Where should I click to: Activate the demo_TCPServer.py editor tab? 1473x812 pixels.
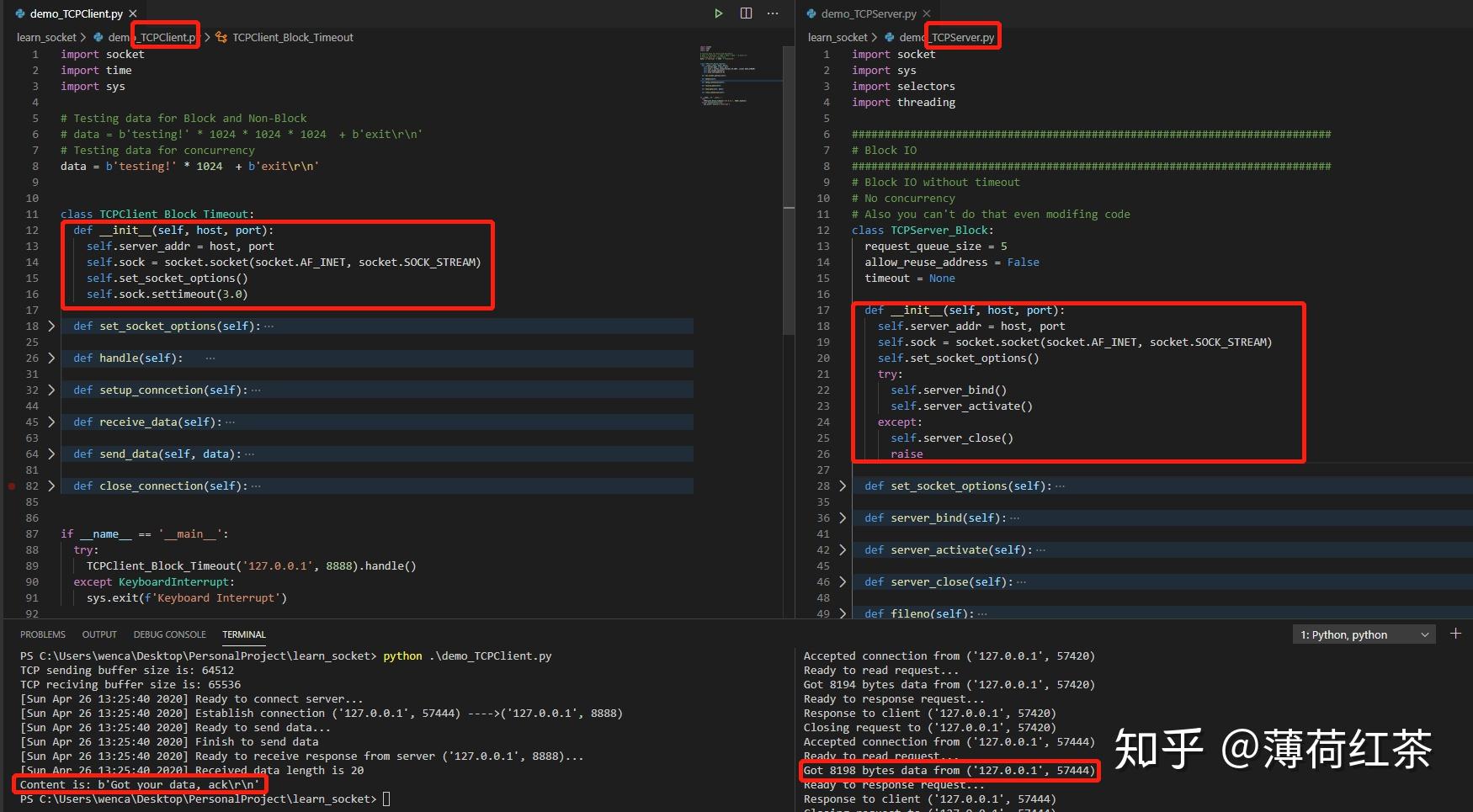click(x=869, y=13)
